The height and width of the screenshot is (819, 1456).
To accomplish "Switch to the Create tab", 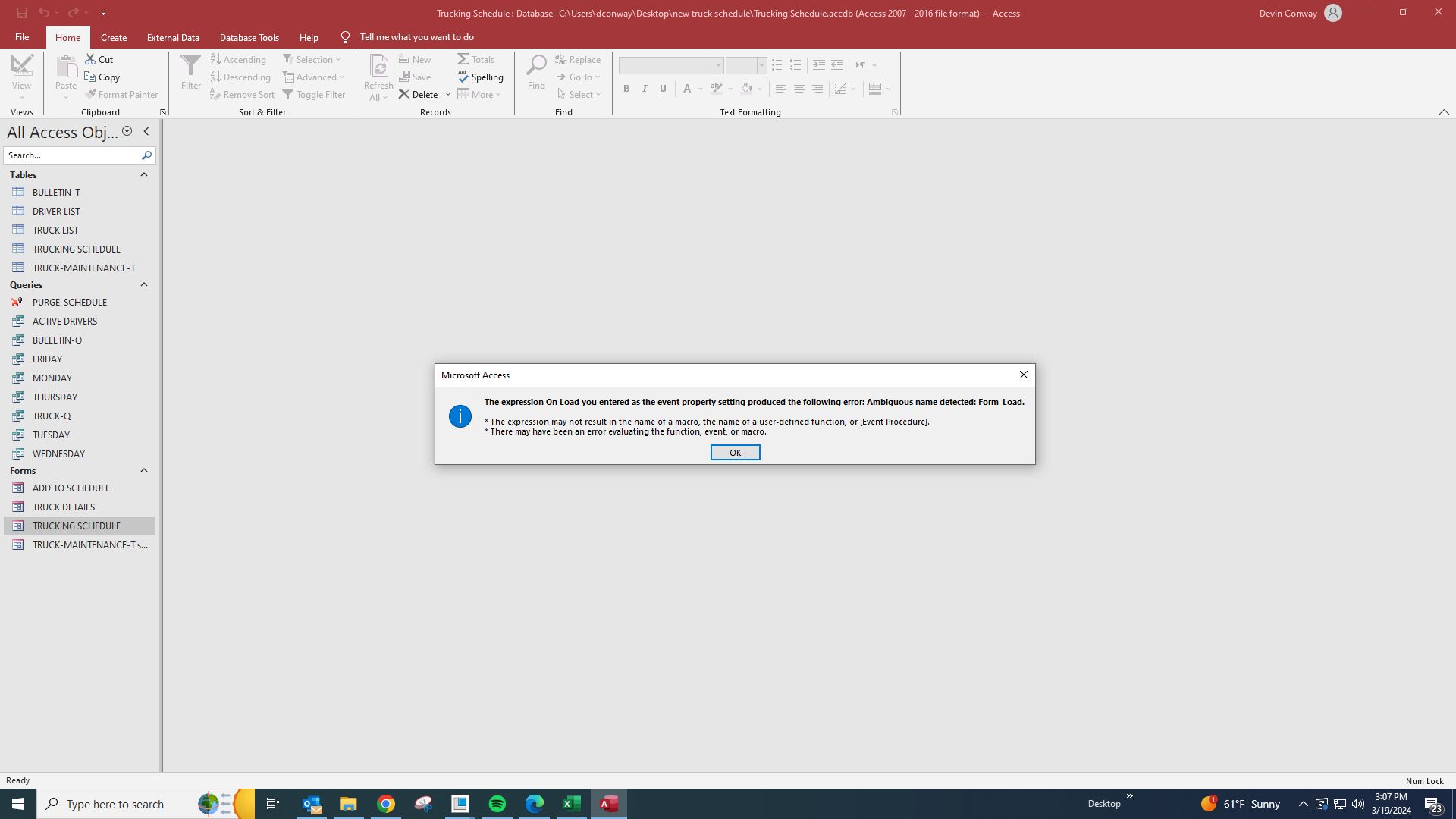I will [x=113, y=37].
